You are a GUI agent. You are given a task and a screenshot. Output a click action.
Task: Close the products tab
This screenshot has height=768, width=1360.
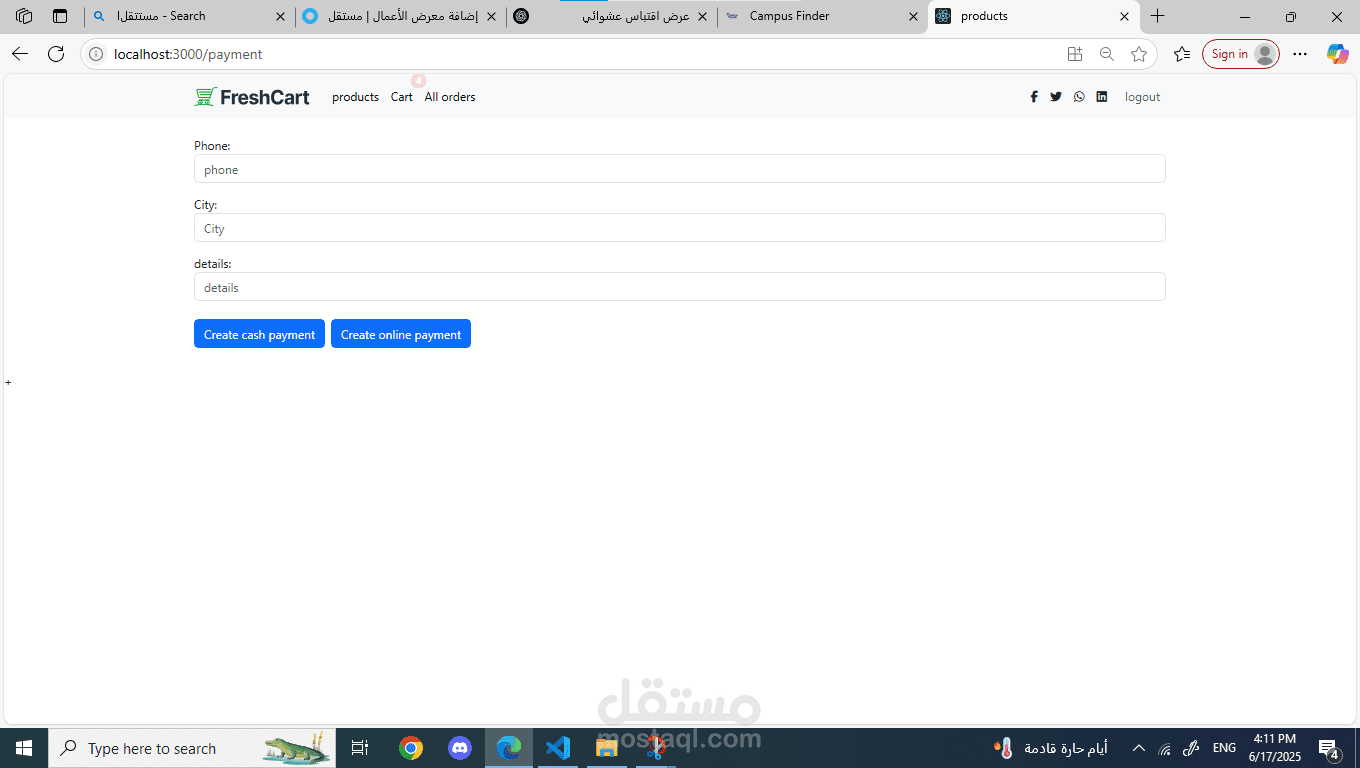point(1124,16)
